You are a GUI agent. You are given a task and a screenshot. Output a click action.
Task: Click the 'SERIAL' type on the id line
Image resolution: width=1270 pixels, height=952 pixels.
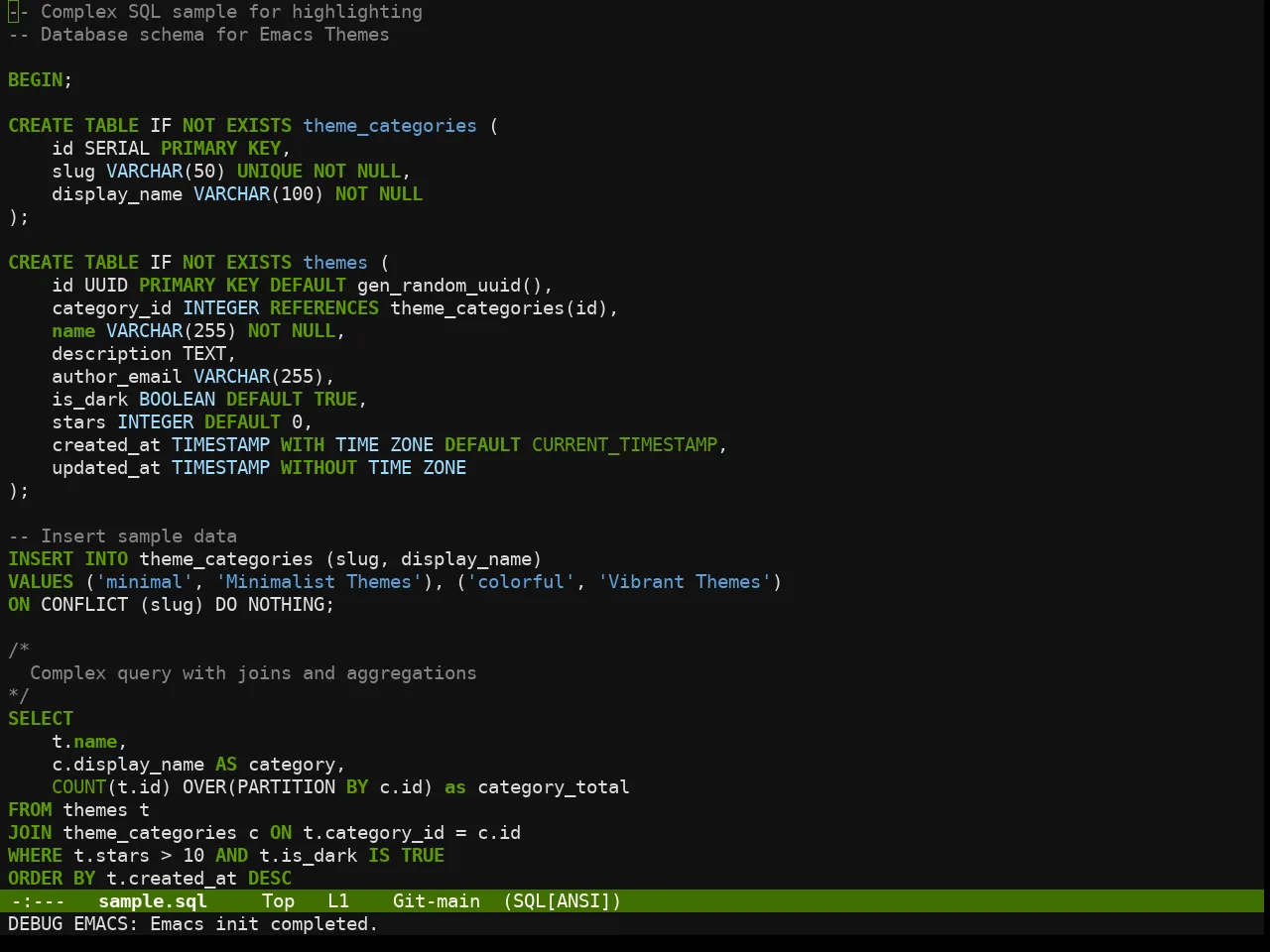(x=117, y=149)
